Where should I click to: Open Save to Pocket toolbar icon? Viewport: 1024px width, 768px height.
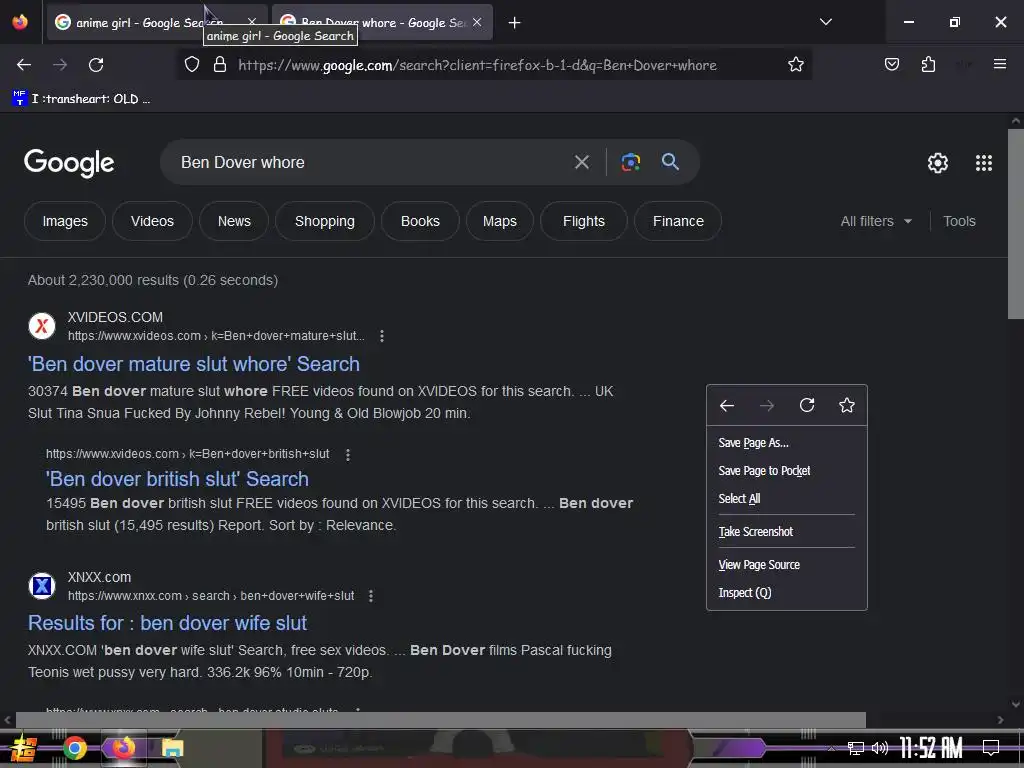tap(891, 65)
